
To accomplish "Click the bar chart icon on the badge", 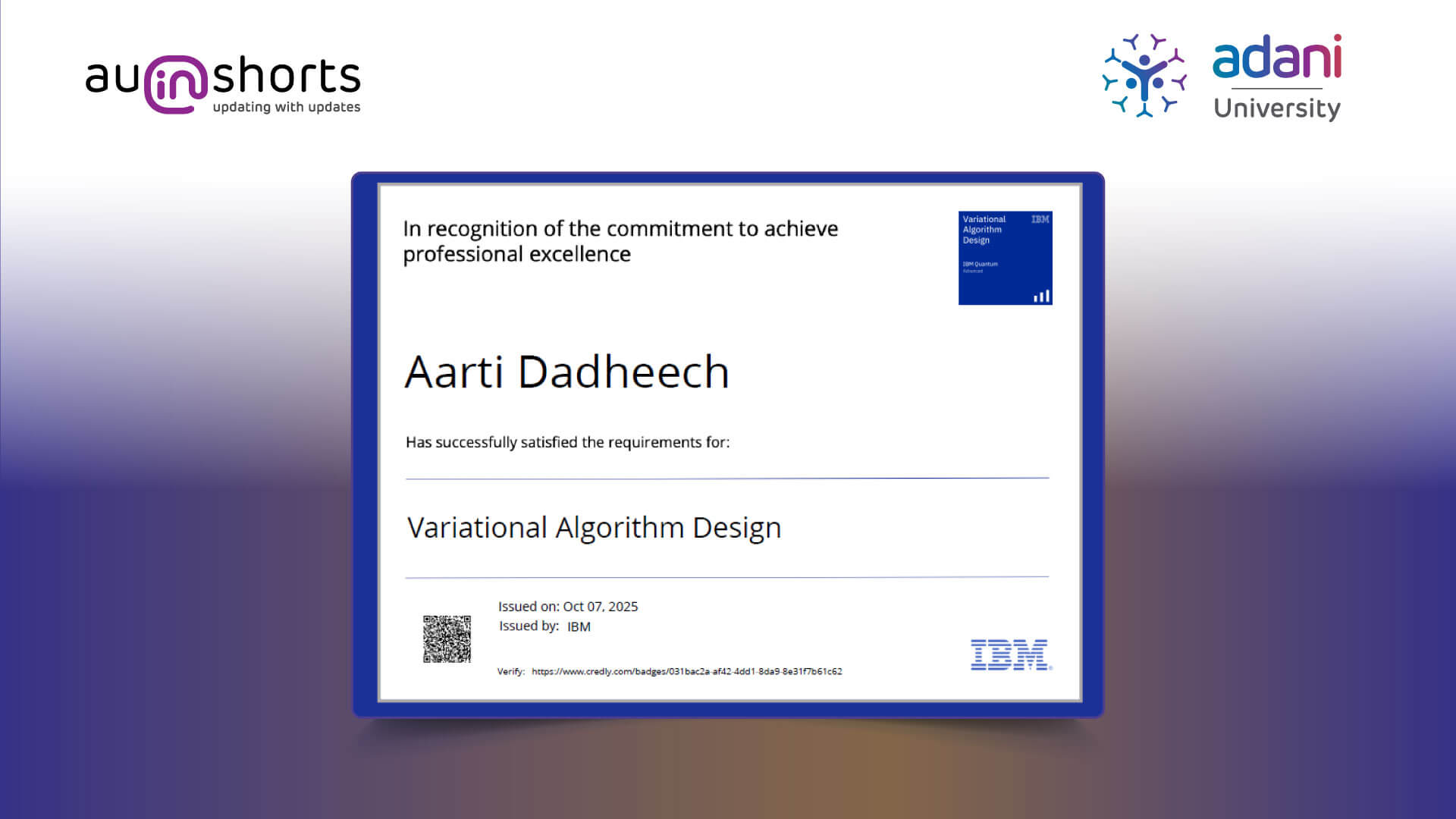I will [x=1042, y=296].
